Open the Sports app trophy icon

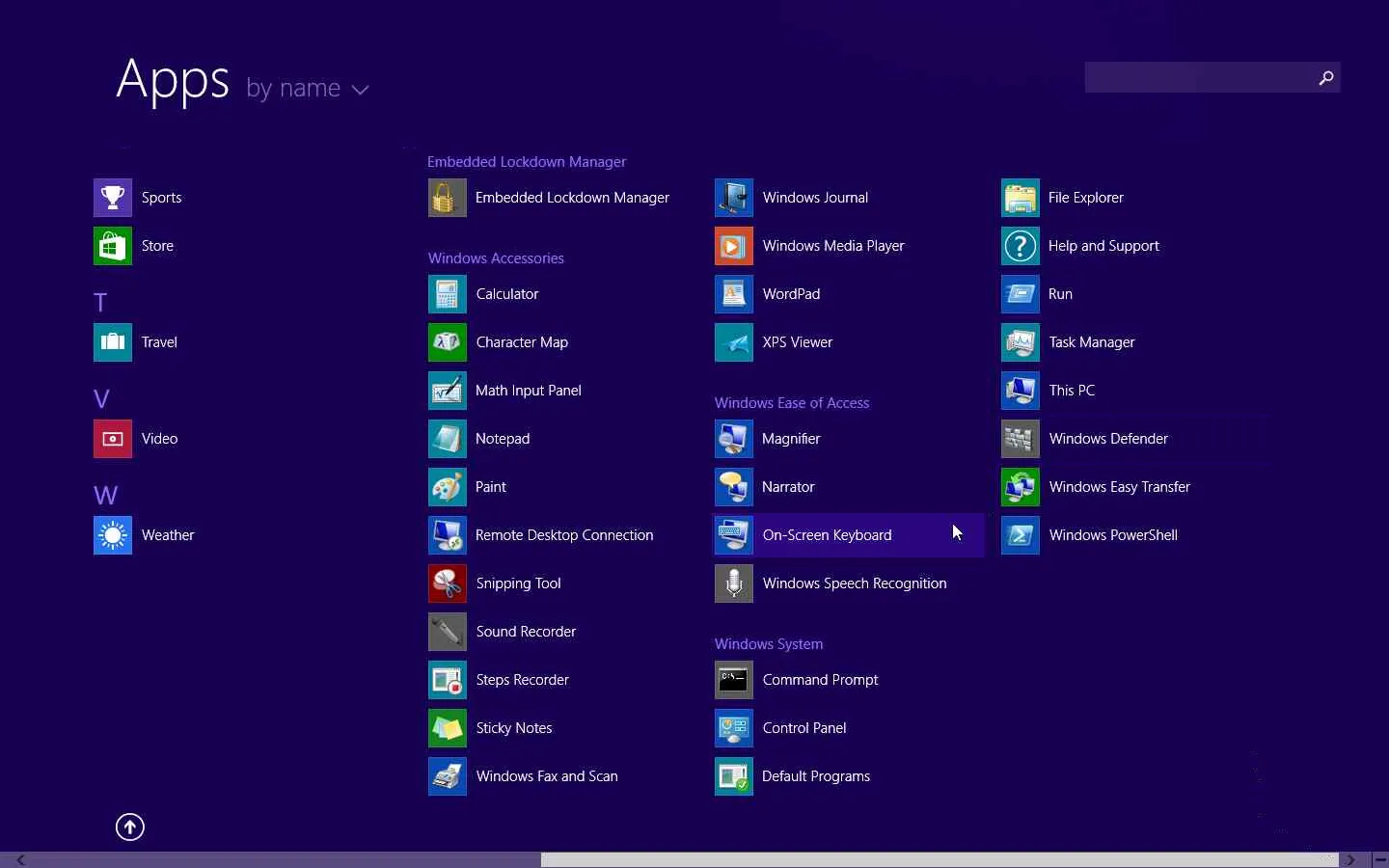tap(113, 198)
